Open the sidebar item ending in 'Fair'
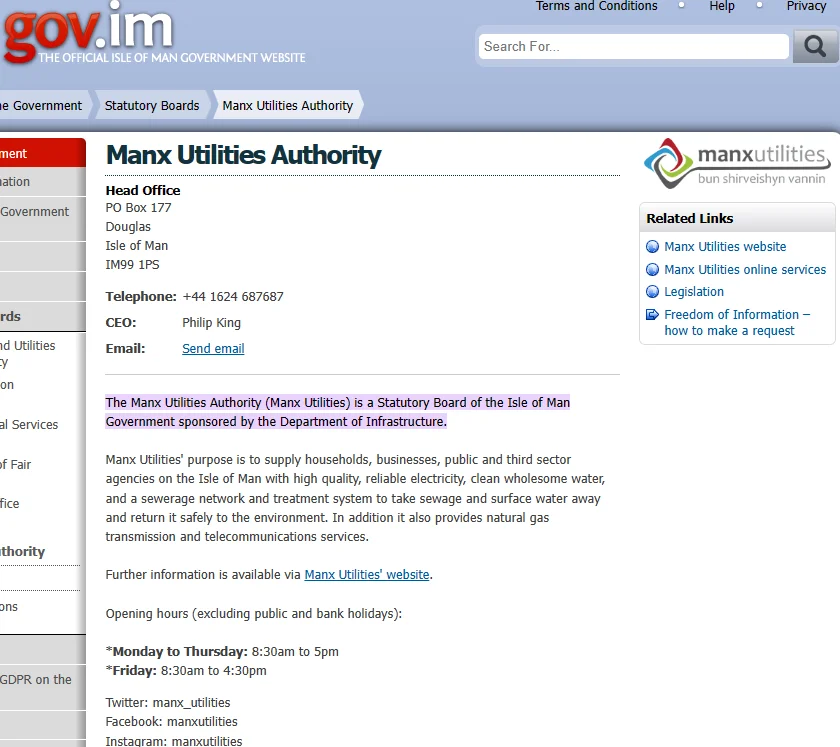The image size is (840, 747). (x=16, y=464)
